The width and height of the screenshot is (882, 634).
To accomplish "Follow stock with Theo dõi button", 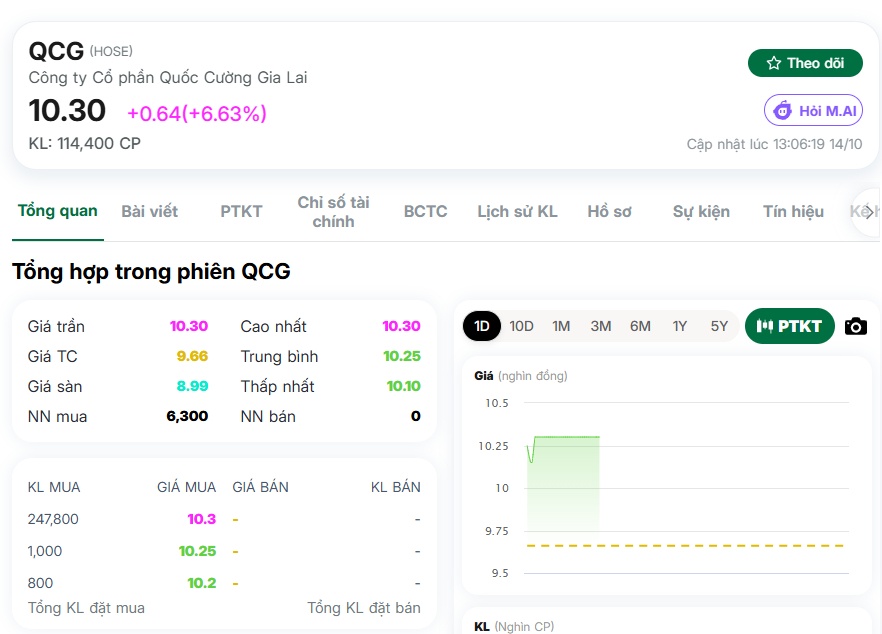I will click(805, 63).
